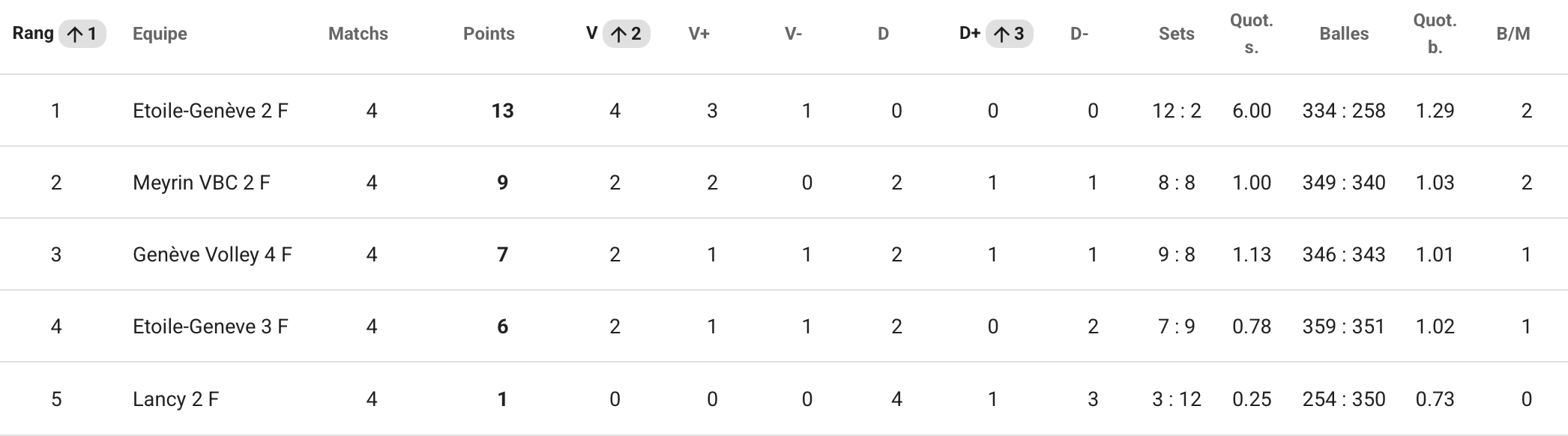Sort by the Sets column header
Image resolution: width=1568 pixels, height=436 pixels.
pos(1177,34)
